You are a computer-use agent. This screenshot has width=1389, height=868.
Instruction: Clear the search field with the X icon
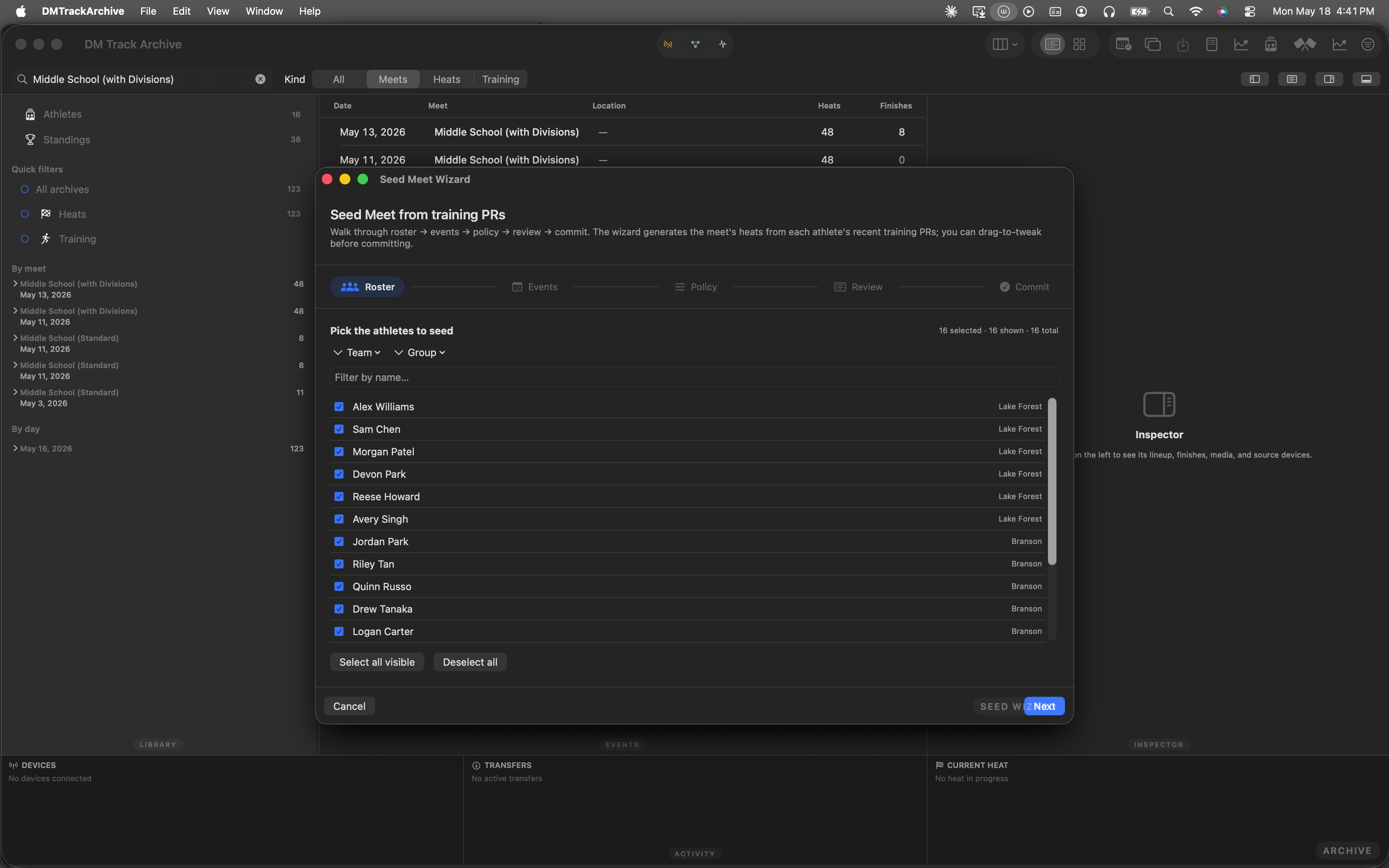coord(260,79)
